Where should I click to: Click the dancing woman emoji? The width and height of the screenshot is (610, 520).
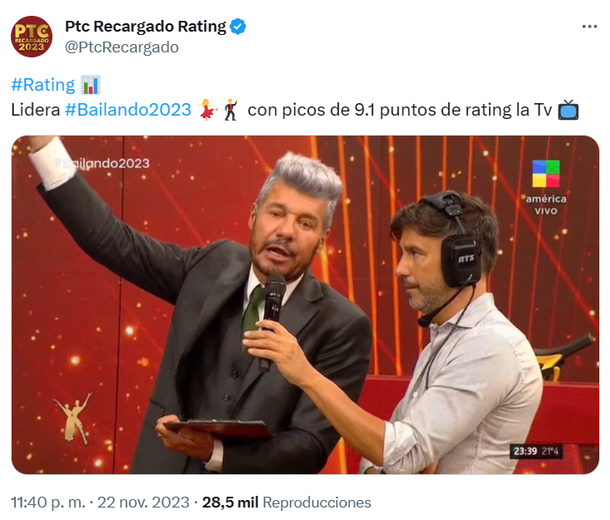tap(207, 110)
